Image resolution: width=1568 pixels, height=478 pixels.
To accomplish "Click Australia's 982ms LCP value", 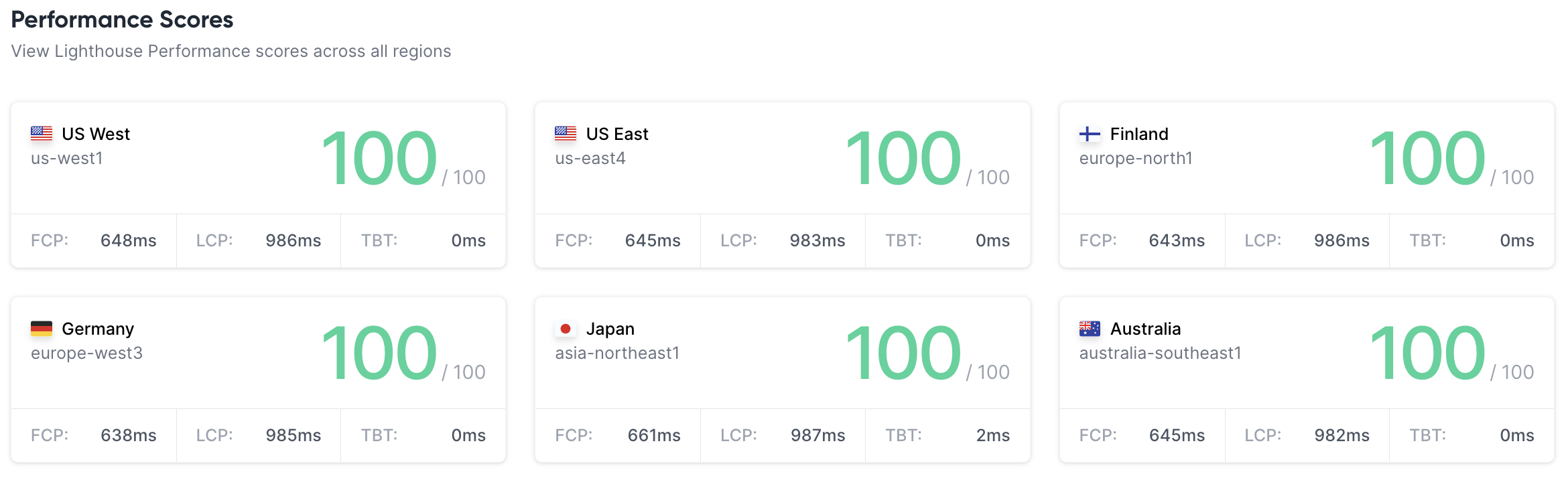I will pos(1342,436).
